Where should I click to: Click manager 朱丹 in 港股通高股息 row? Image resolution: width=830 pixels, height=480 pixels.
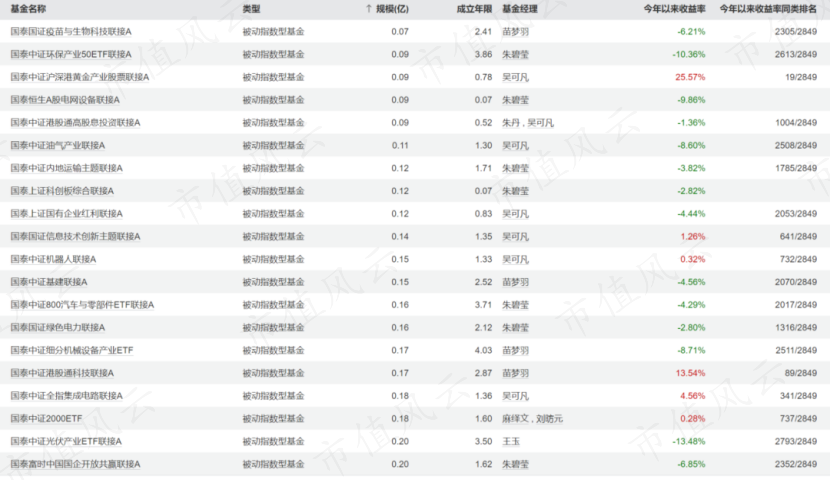point(510,123)
